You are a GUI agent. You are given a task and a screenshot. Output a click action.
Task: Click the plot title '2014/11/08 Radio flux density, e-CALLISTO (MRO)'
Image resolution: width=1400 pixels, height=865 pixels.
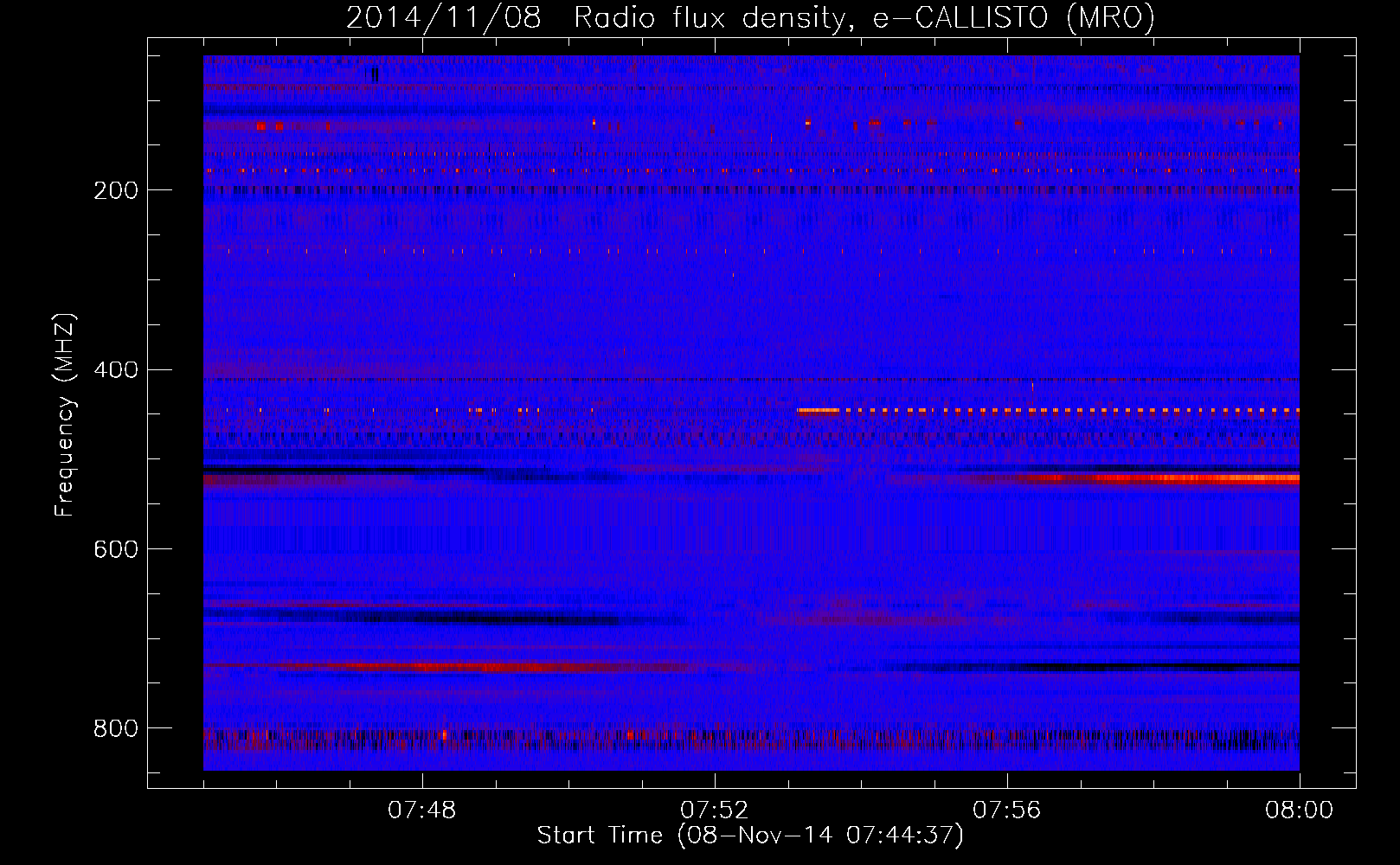pyautogui.click(x=750, y=17)
